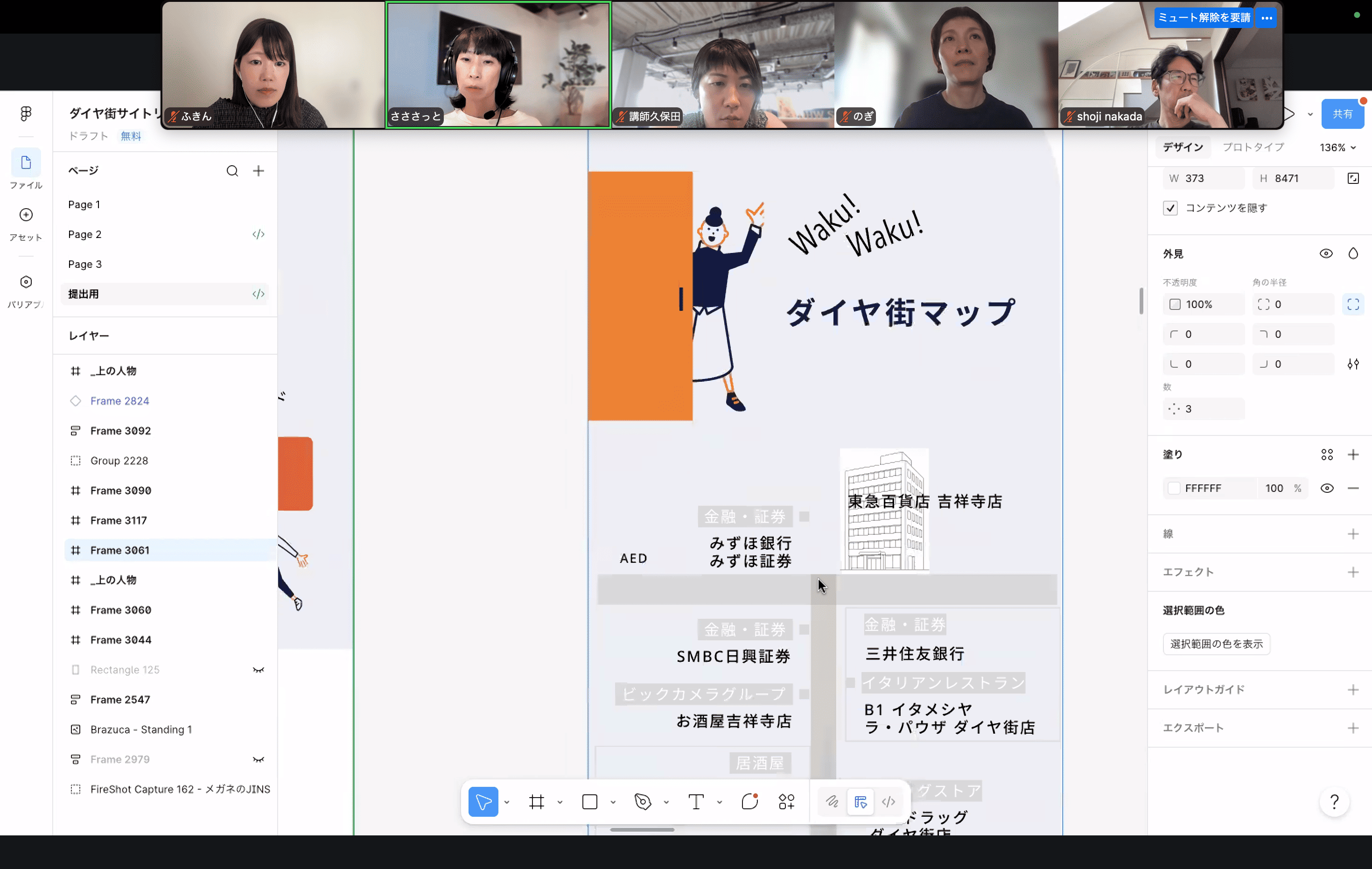Open the zoom 136% dropdown
This screenshot has width=1372, height=869.
(x=1337, y=147)
